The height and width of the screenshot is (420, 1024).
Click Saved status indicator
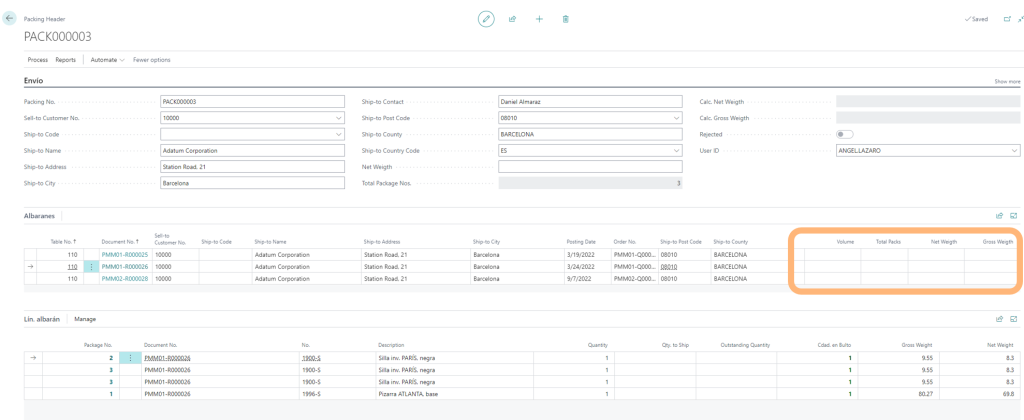click(976, 20)
